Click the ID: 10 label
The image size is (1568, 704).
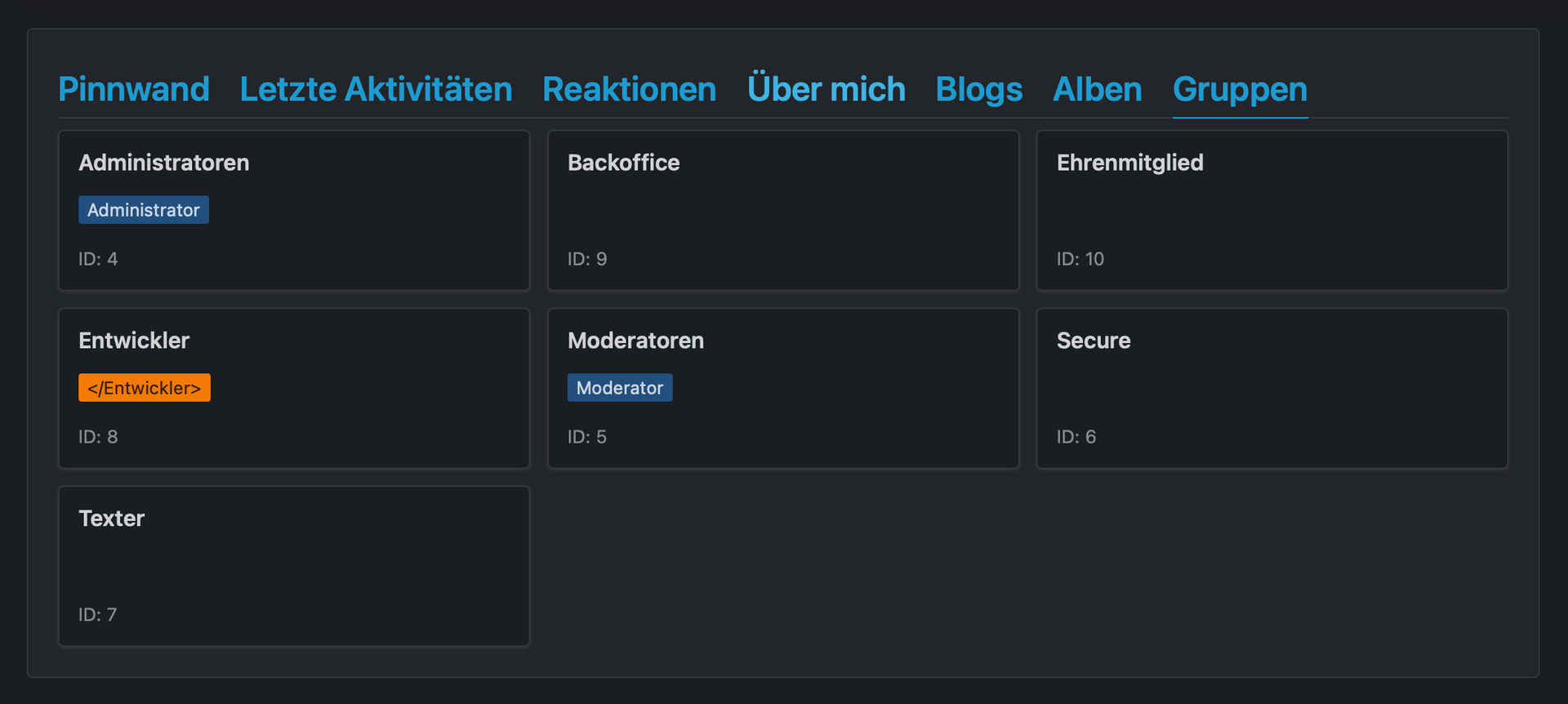coord(1080,259)
